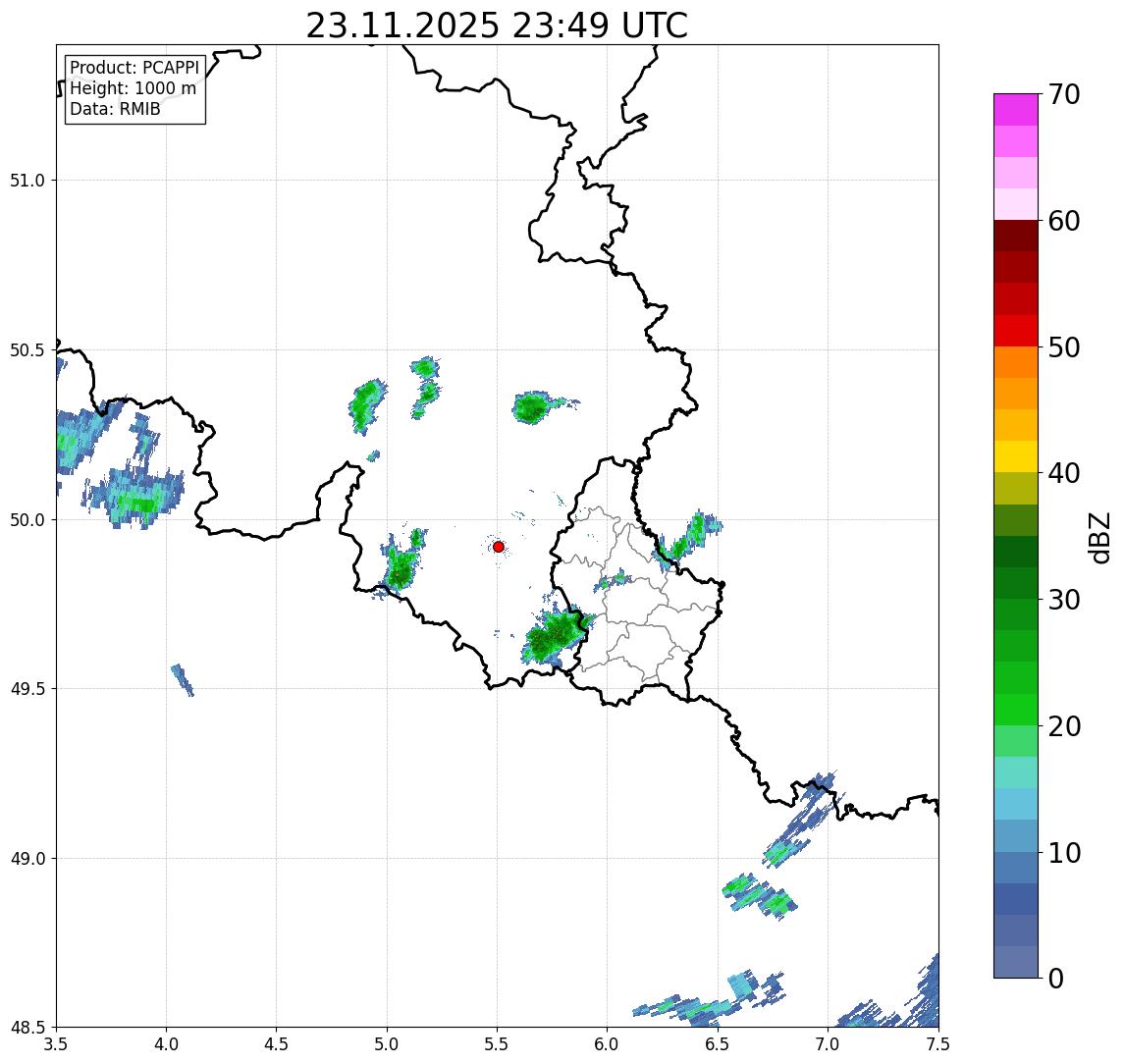Click the colorbar tick label 10
The height and width of the screenshot is (1064, 1124).
[x=1064, y=853]
